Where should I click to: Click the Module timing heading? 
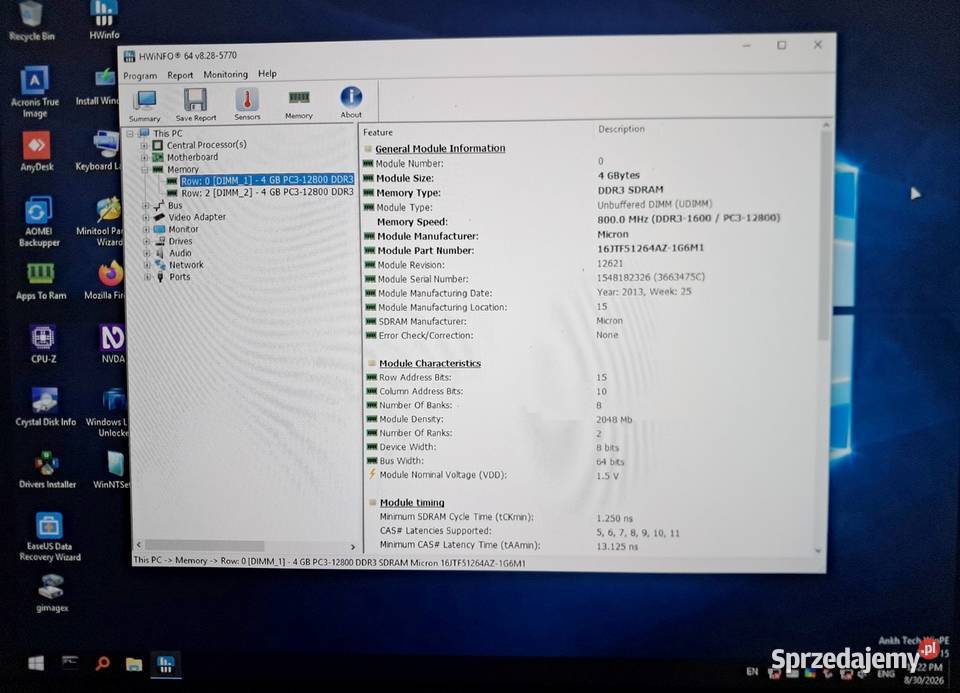[x=412, y=503]
